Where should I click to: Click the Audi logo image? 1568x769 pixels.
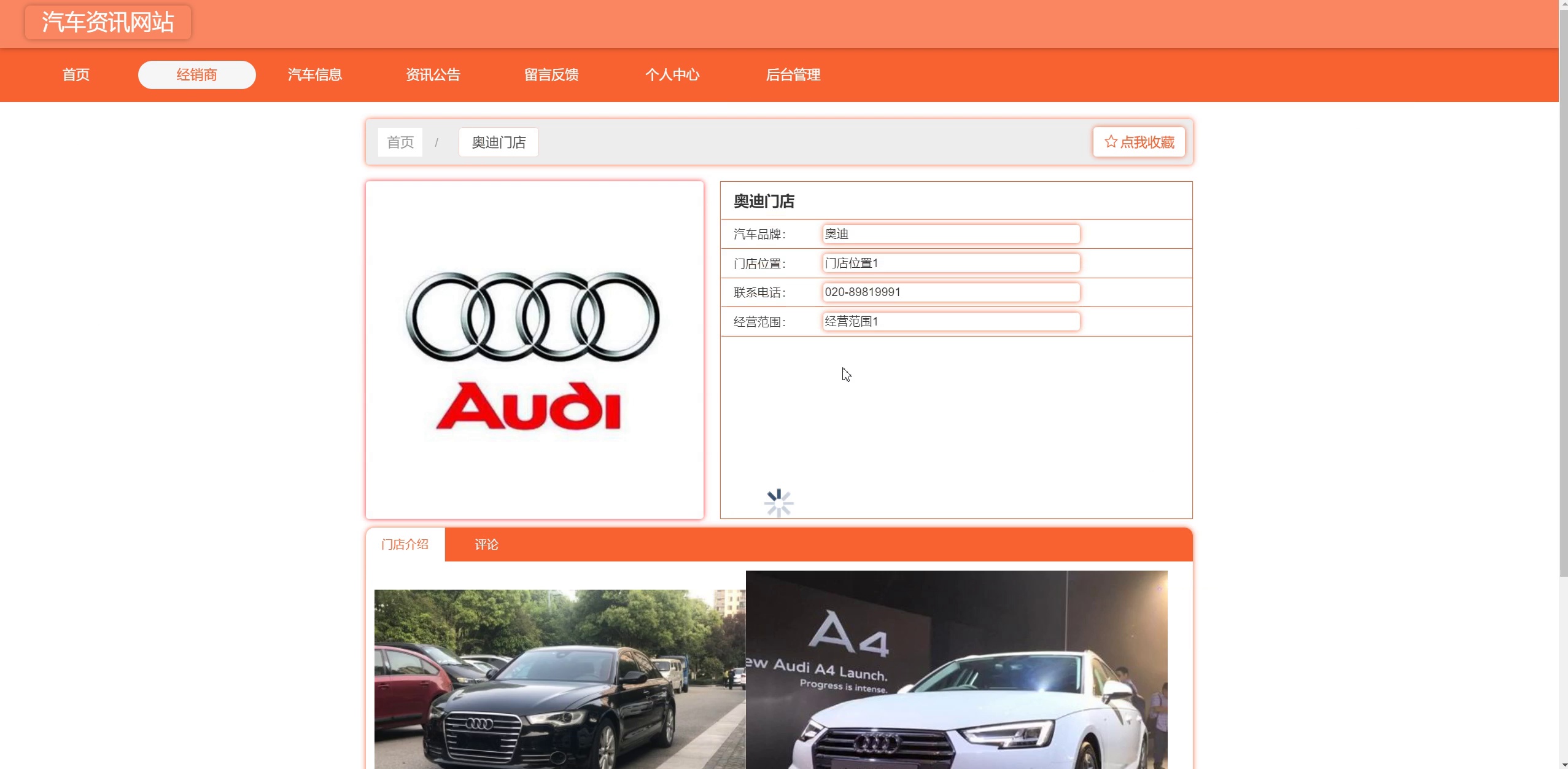(534, 349)
